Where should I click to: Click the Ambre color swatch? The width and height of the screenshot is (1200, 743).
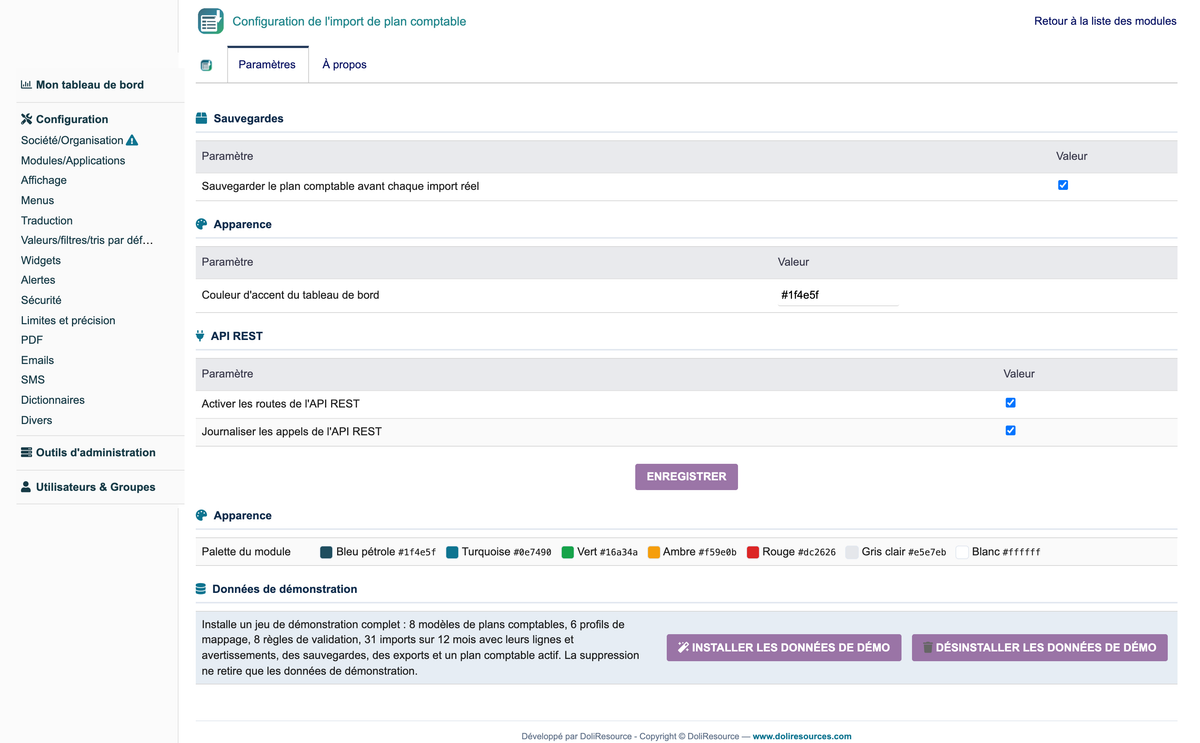tap(654, 552)
